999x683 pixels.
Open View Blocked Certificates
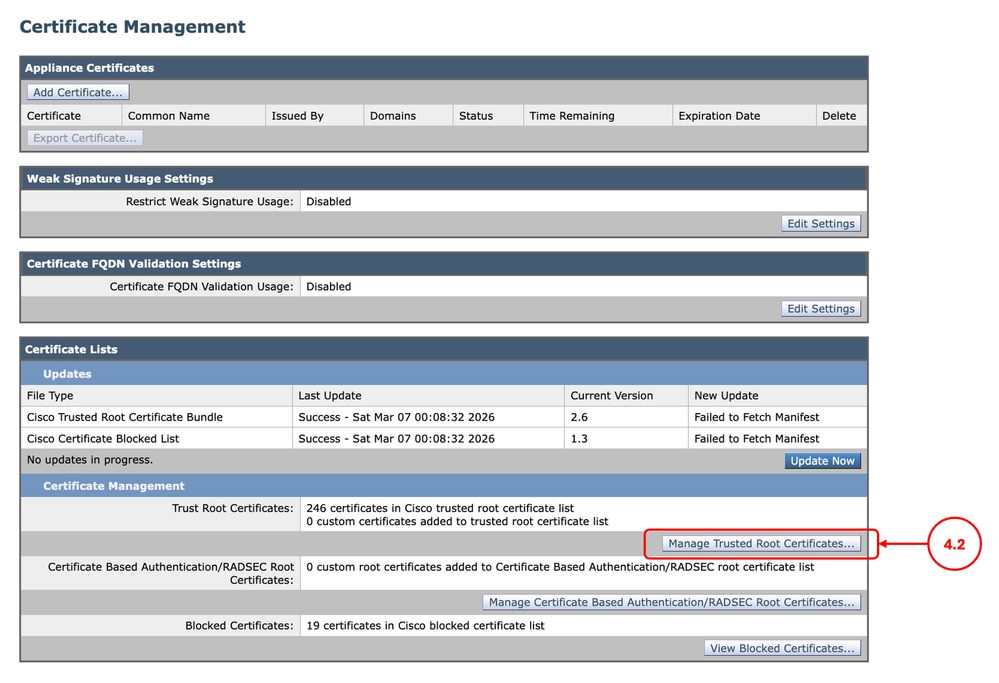pos(782,648)
